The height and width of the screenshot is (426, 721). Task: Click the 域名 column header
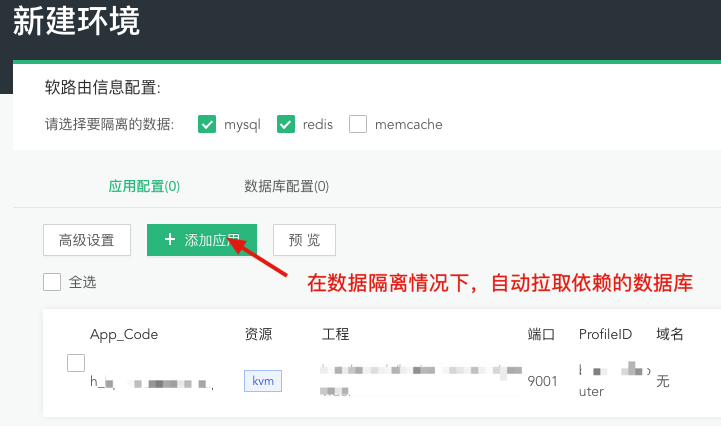(670, 334)
